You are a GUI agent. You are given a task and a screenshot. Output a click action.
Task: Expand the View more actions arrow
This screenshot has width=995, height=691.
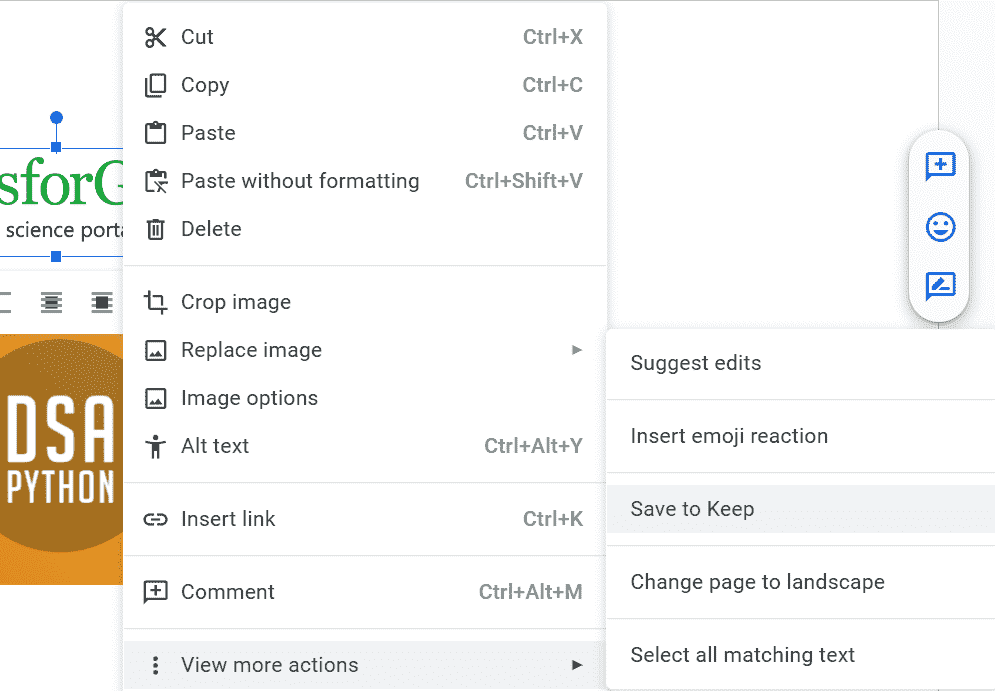pos(576,665)
